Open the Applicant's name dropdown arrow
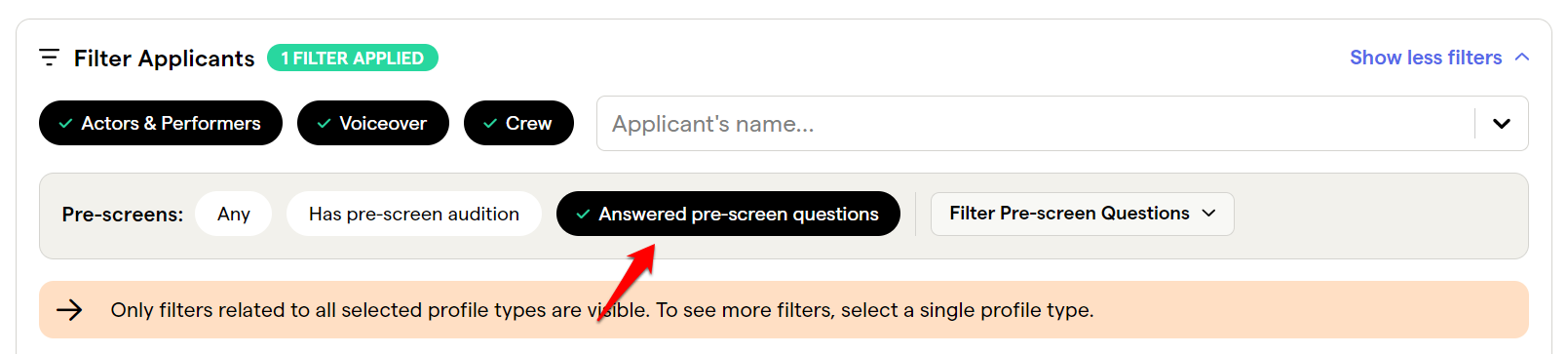Viewport: 1568px width, 354px height. click(x=1502, y=124)
